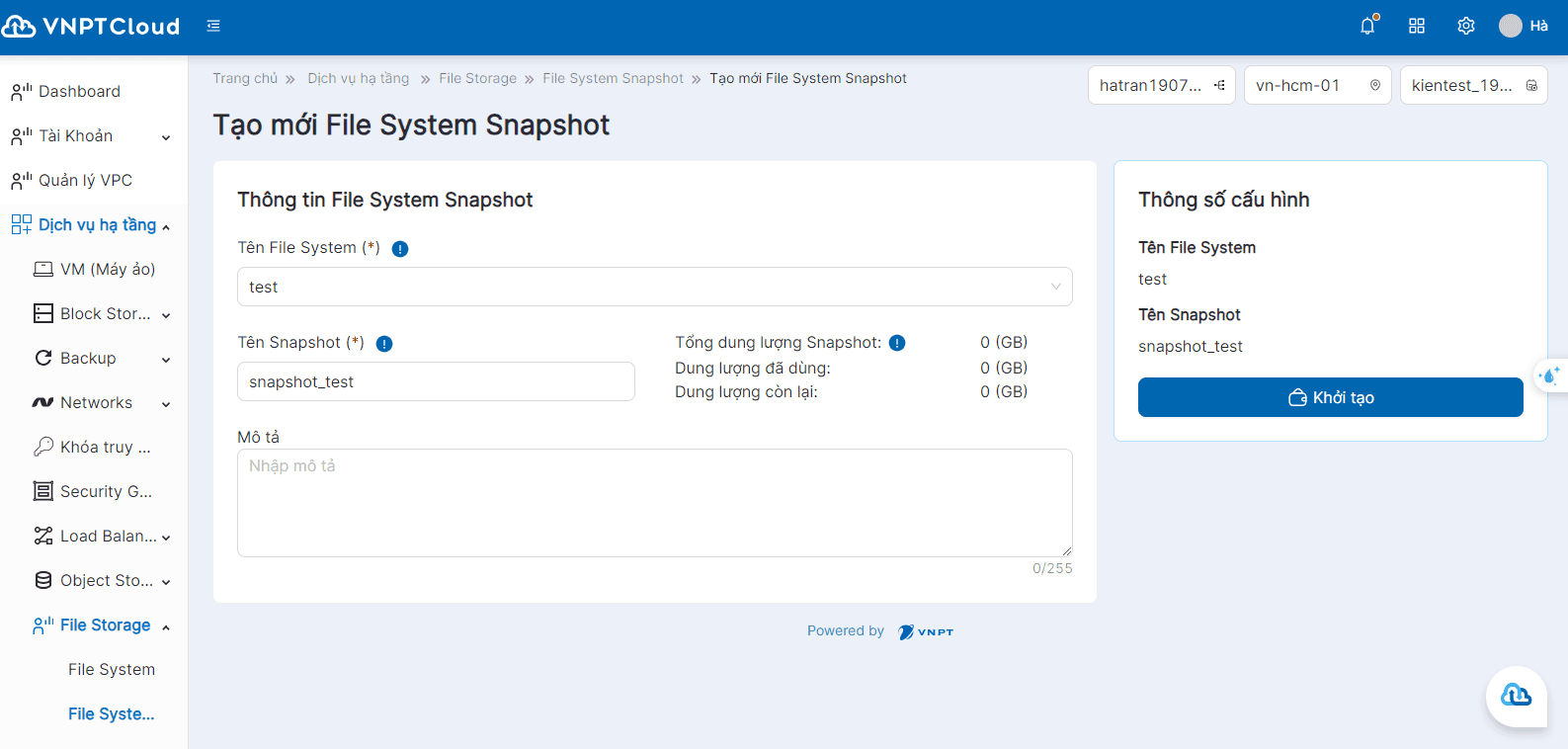Image resolution: width=1568 pixels, height=749 pixels.
Task: Click the Dashboard sidebar icon
Action: click(22, 92)
